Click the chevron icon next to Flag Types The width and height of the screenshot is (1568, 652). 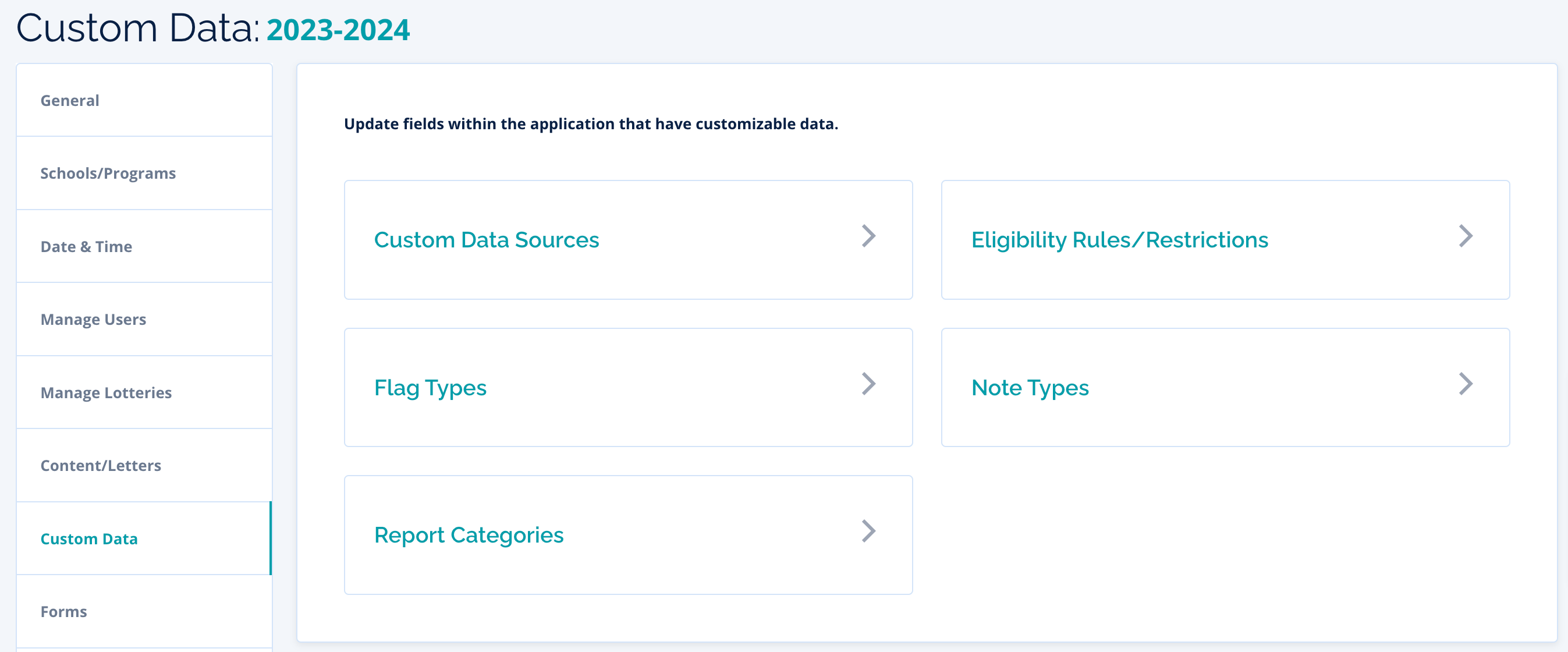click(x=868, y=384)
